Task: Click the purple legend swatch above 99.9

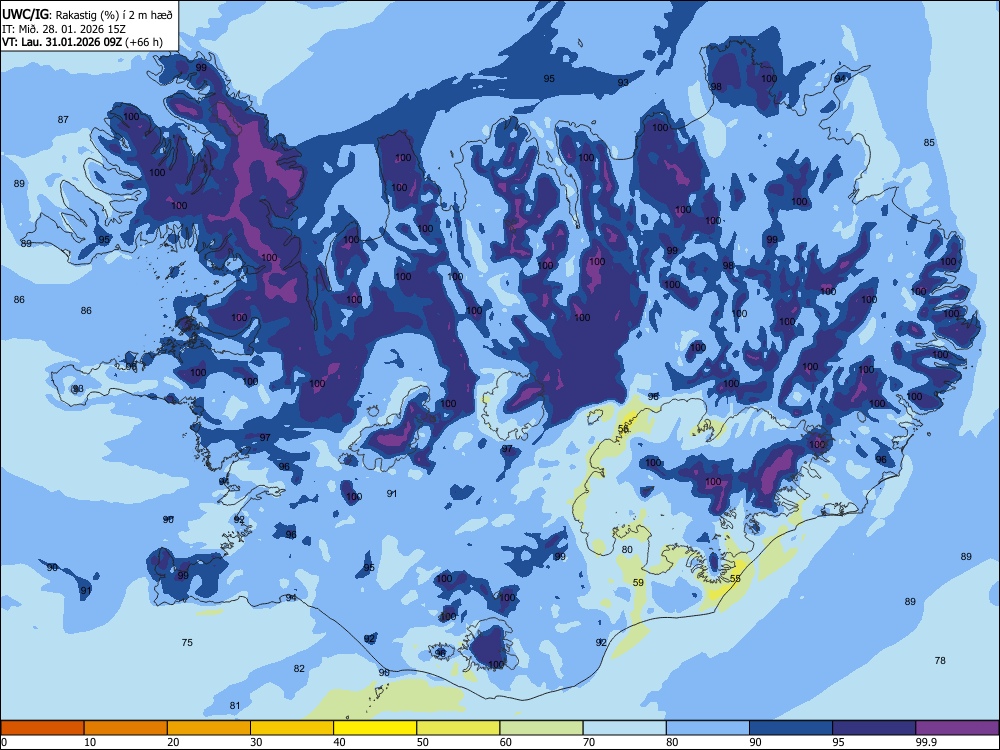Action: point(957,728)
